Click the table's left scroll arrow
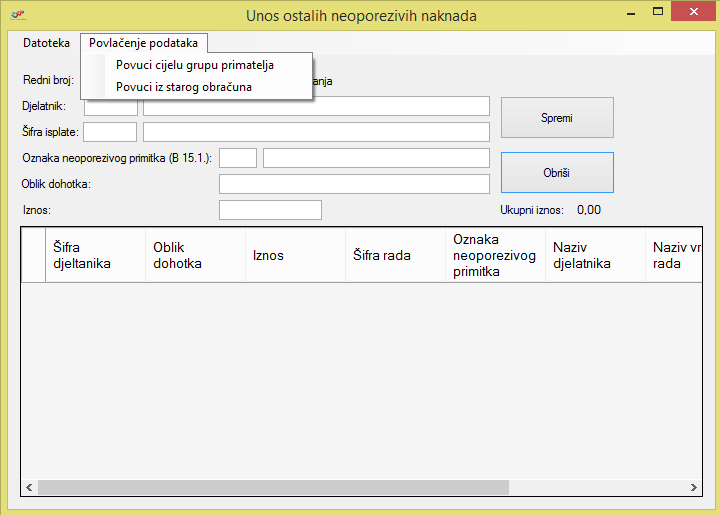The height and width of the screenshot is (515, 720). tap(29, 487)
